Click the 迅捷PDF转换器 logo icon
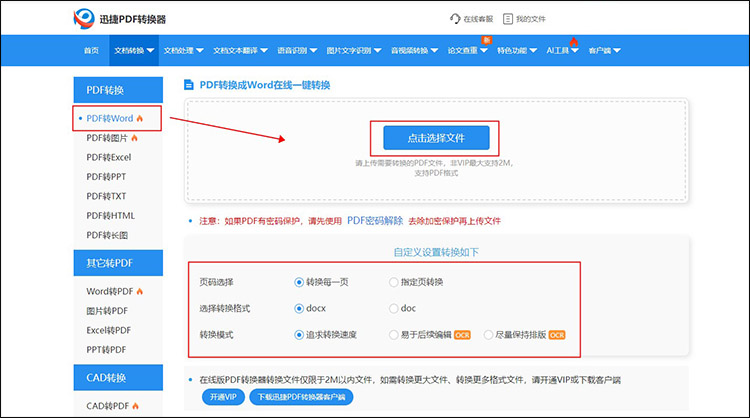This screenshot has height=418, width=750. pos(84,19)
